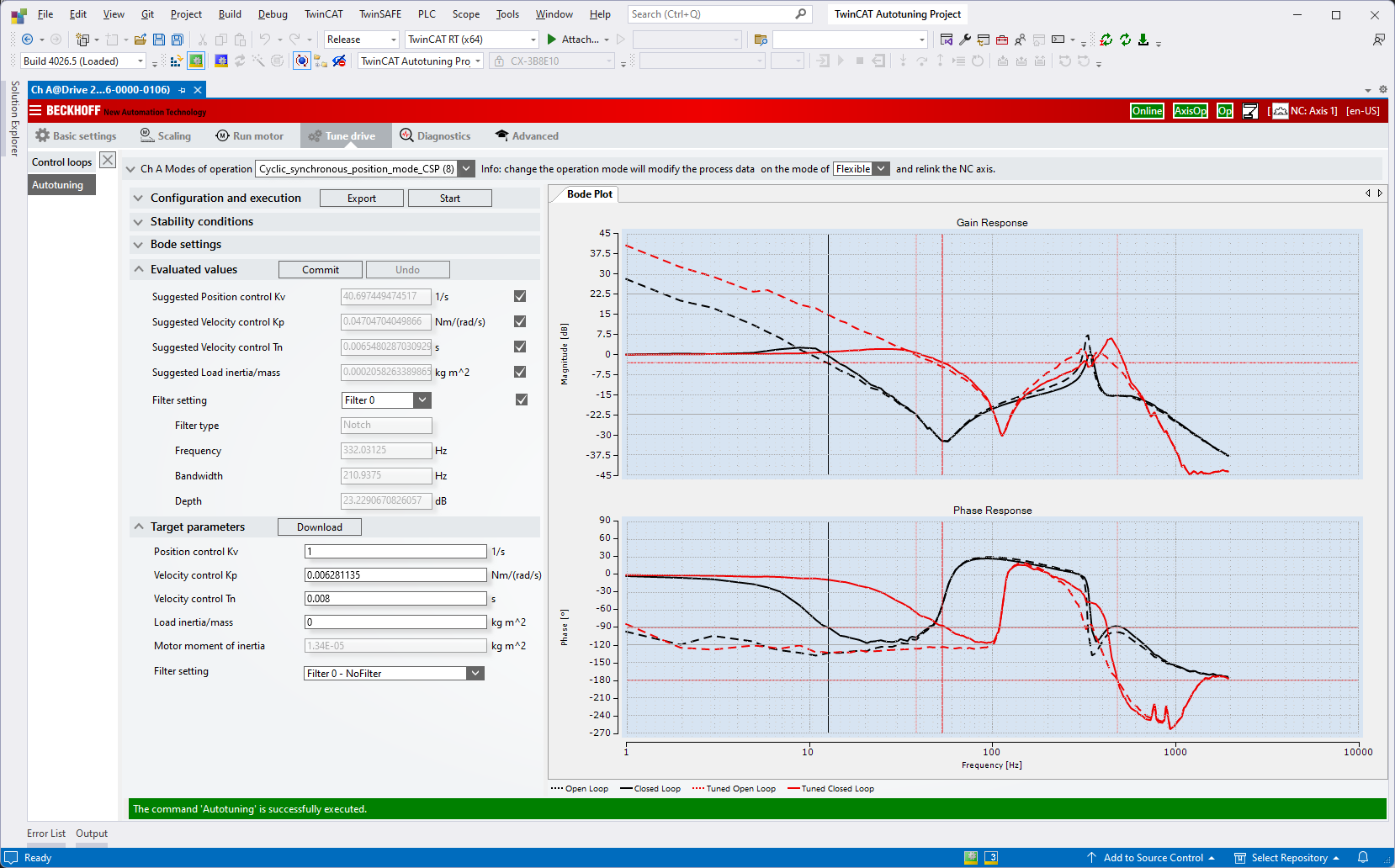Click Add to Source Control
Screen dimensions: 1395x868
tap(1151, 858)
